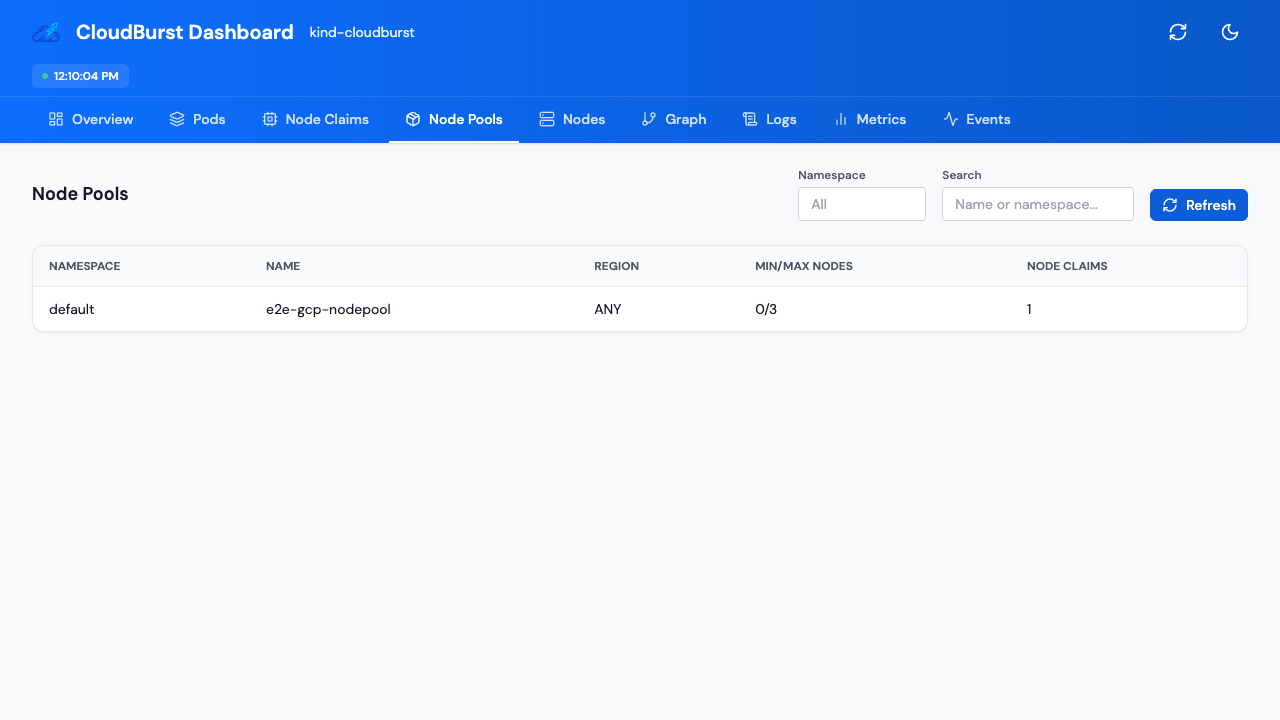Click the kind-cloudburst cluster name
The height and width of the screenshot is (720, 1280).
[362, 32]
